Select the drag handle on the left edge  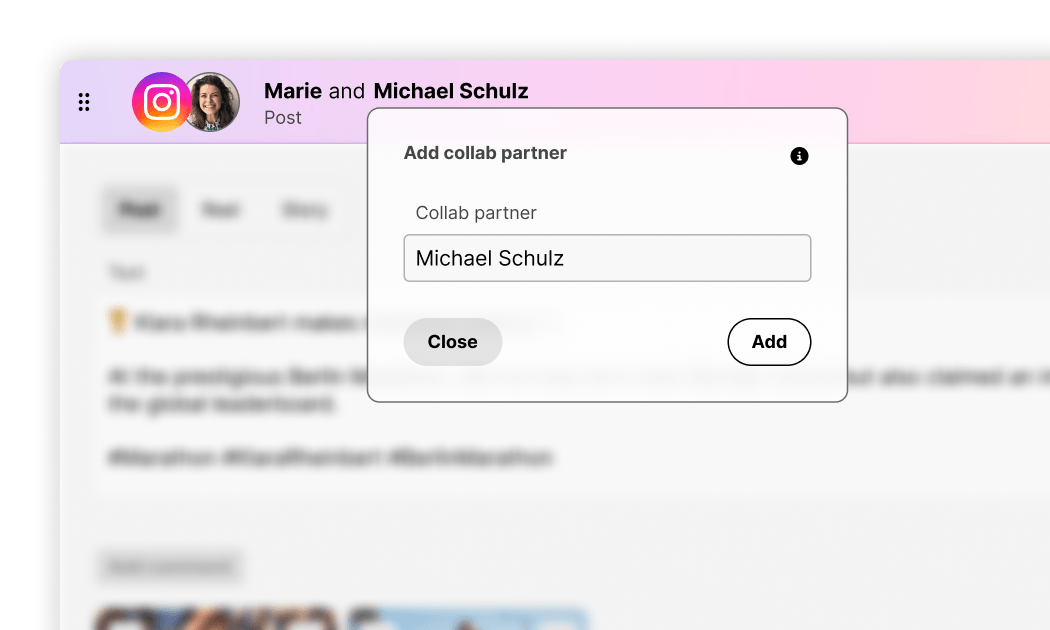pos(84,102)
